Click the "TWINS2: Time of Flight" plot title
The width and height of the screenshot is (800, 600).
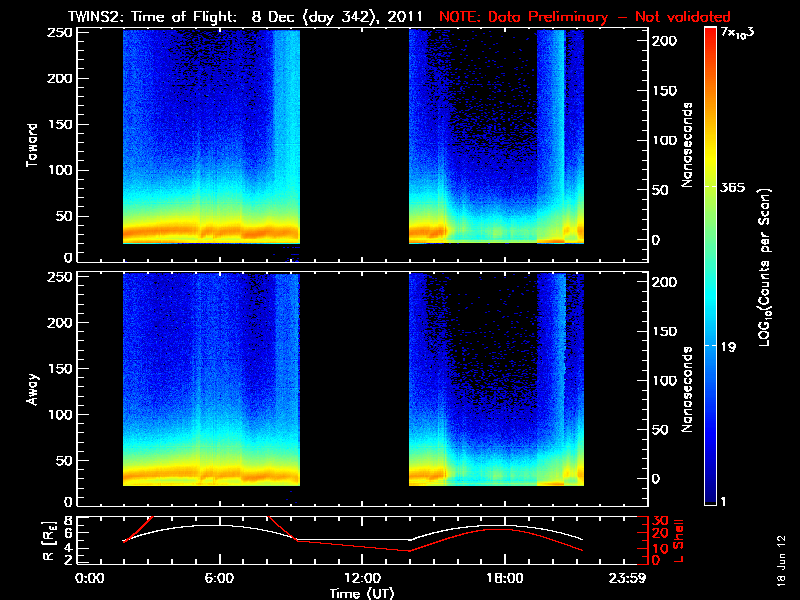tap(152, 16)
